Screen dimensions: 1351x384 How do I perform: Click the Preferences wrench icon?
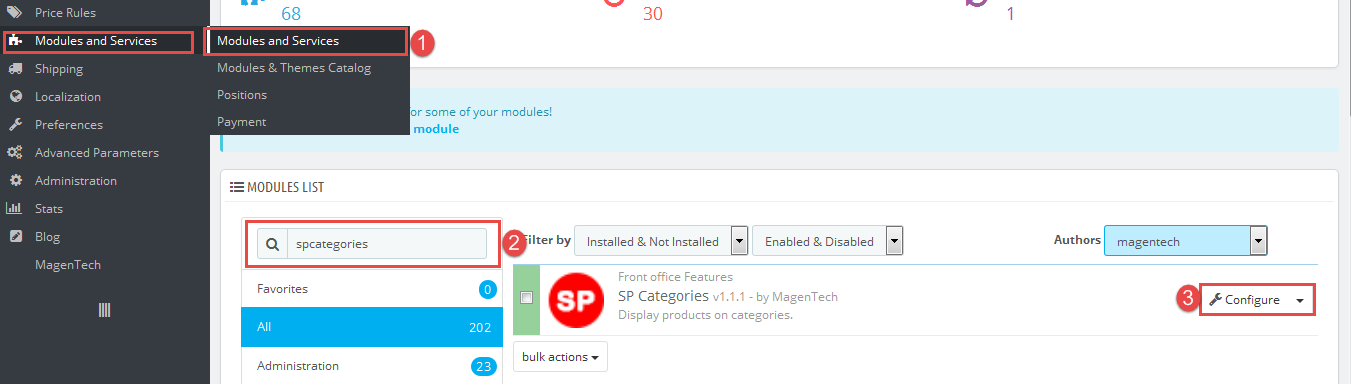[x=15, y=125]
